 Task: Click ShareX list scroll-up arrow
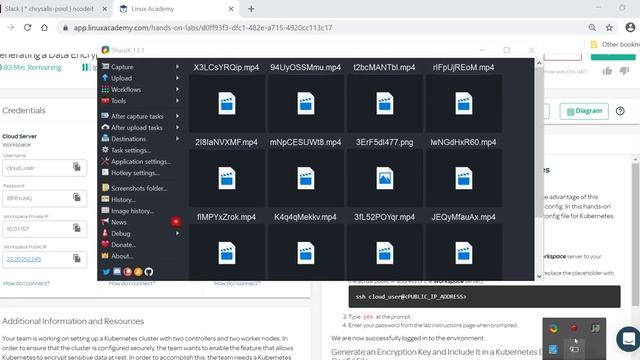click(539, 63)
